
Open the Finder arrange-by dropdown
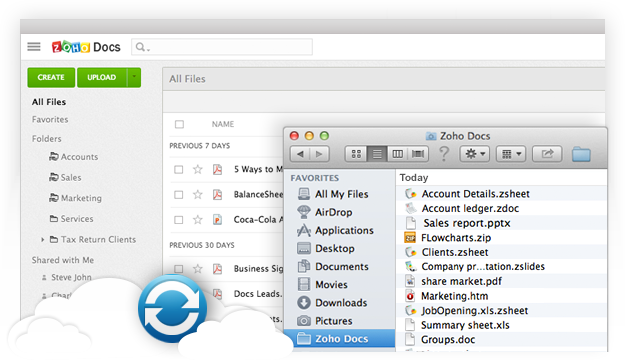coord(511,154)
